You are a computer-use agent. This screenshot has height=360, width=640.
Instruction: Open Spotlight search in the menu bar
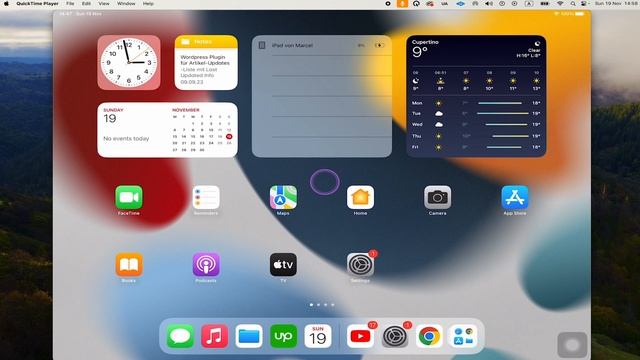573,4
